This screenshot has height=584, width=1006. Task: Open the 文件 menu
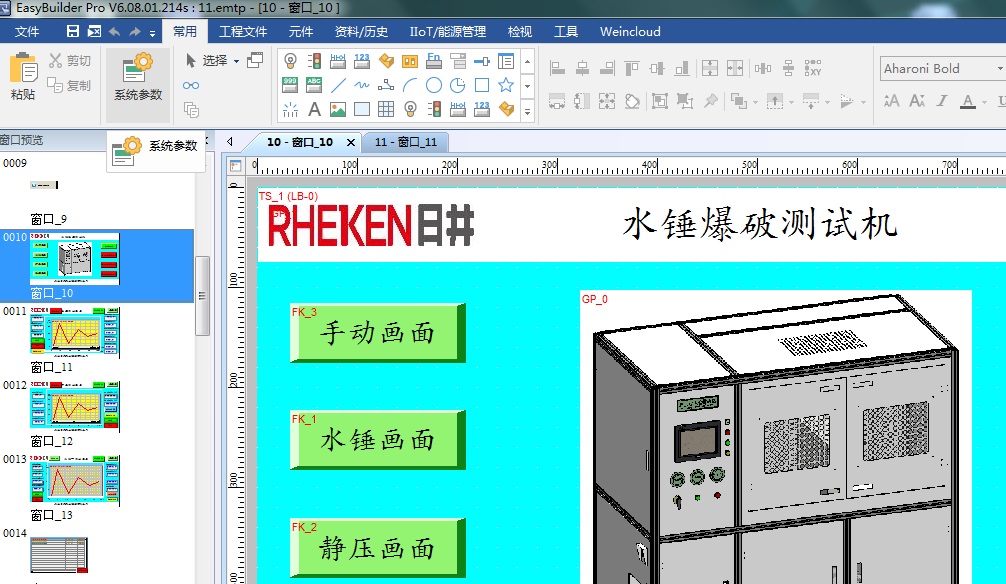coord(27,32)
